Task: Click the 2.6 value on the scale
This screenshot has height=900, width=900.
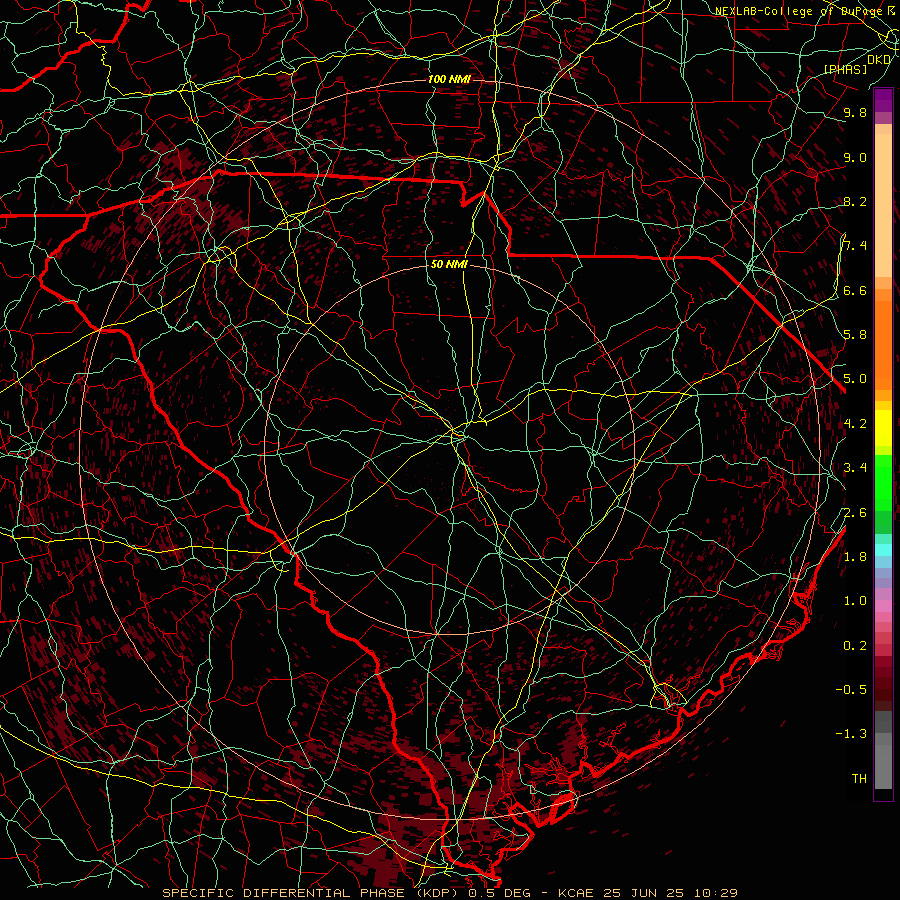Action: [x=855, y=513]
